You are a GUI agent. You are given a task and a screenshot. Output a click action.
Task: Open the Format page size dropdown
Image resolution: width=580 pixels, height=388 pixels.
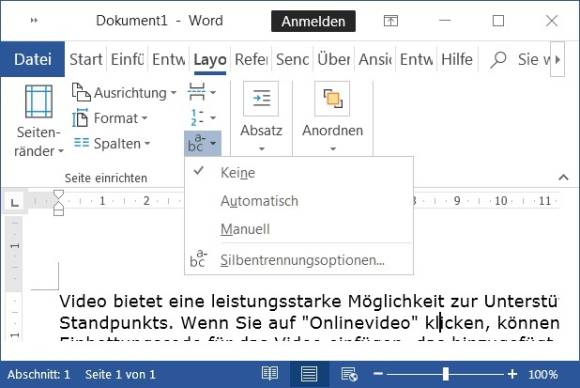[110, 118]
